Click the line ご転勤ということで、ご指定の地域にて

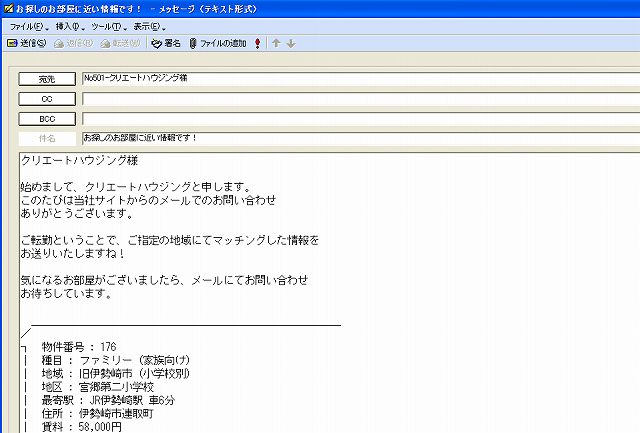tap(170, 240)
